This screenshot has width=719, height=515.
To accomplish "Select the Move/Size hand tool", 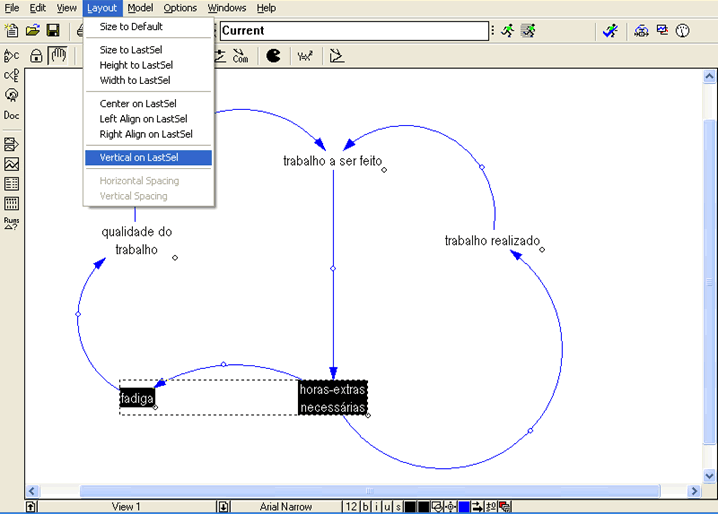I will point(58,55).
